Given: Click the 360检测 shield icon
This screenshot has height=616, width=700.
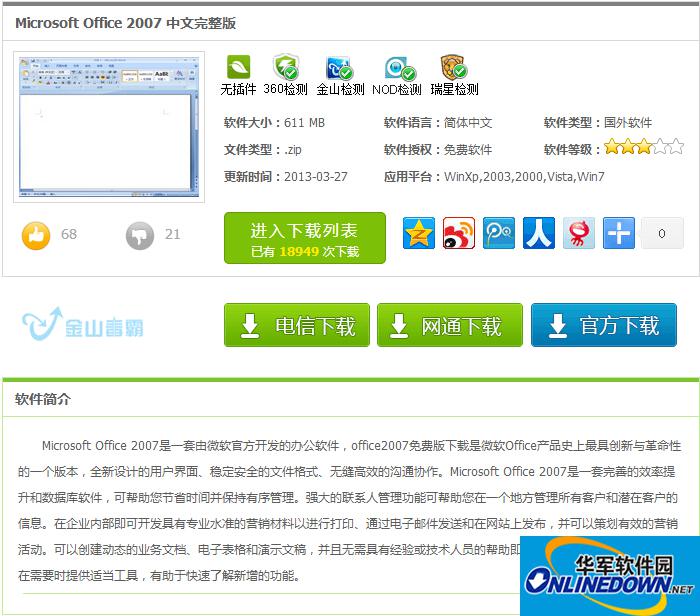Looking at the screenshot, I should (x=286, y=67).
